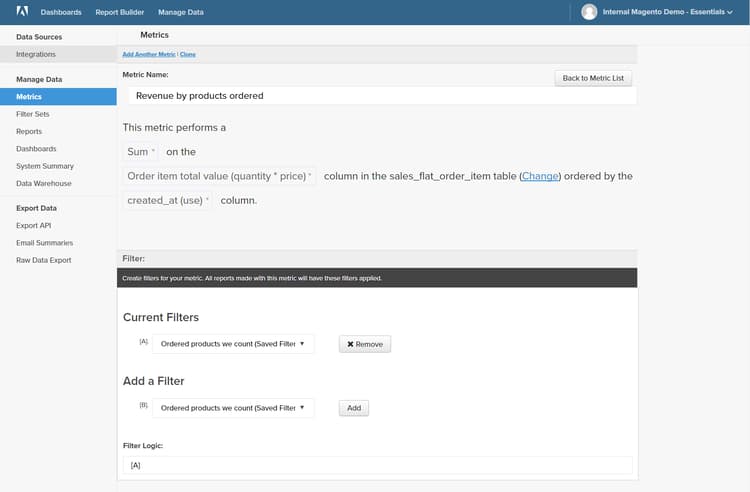Select Metrics in the sidebar
750x492 pixels.
[x=58, y=97]
